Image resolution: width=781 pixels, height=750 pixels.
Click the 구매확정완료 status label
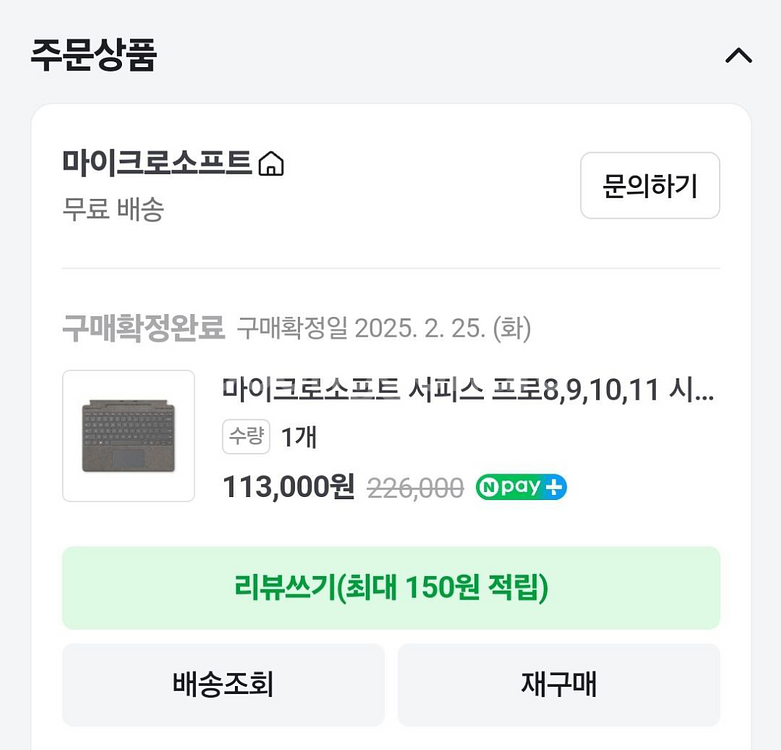pos(143,327)
